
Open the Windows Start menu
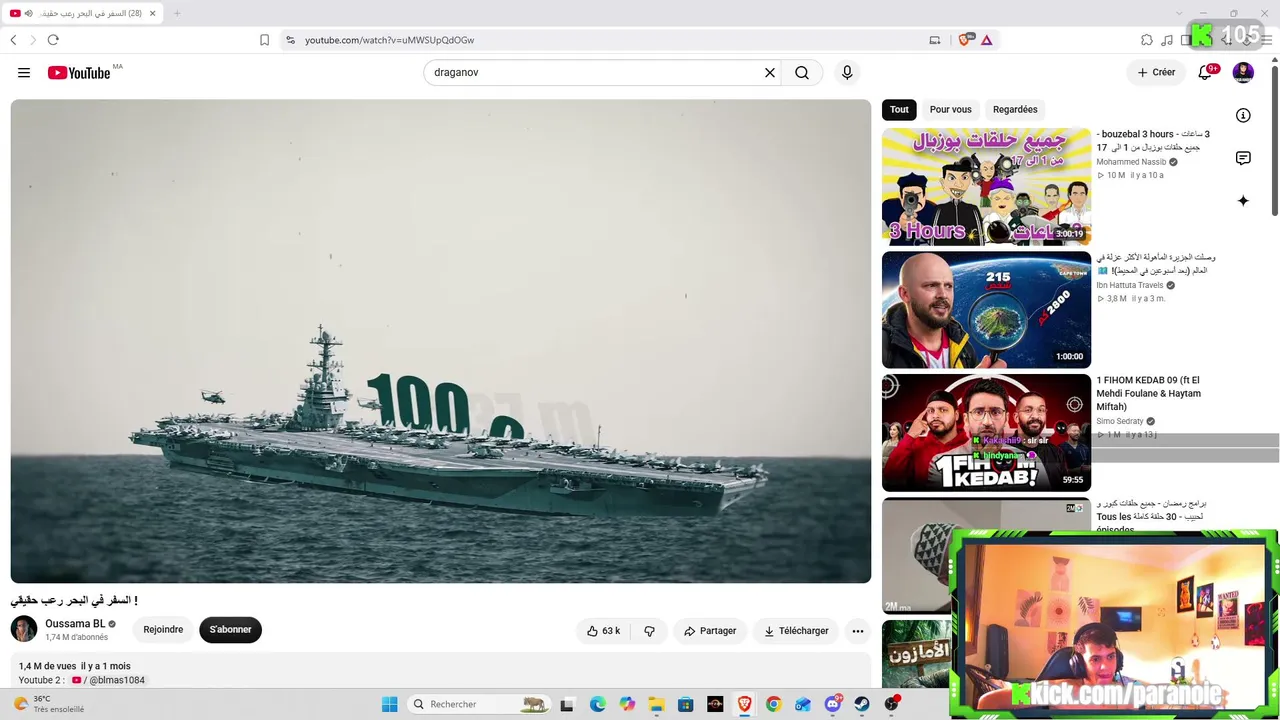click(390, 704)
